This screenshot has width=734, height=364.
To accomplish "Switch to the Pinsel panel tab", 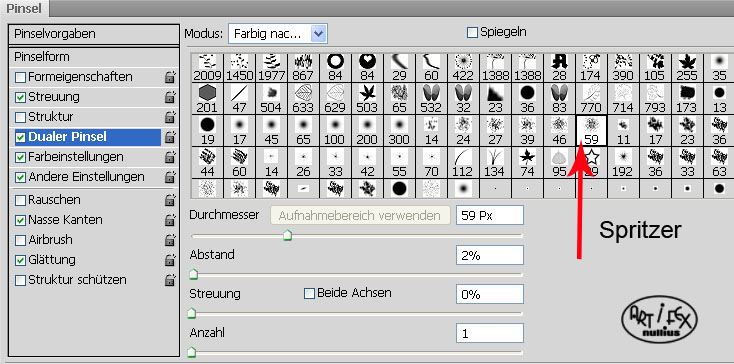I will [x=23, y=8].
